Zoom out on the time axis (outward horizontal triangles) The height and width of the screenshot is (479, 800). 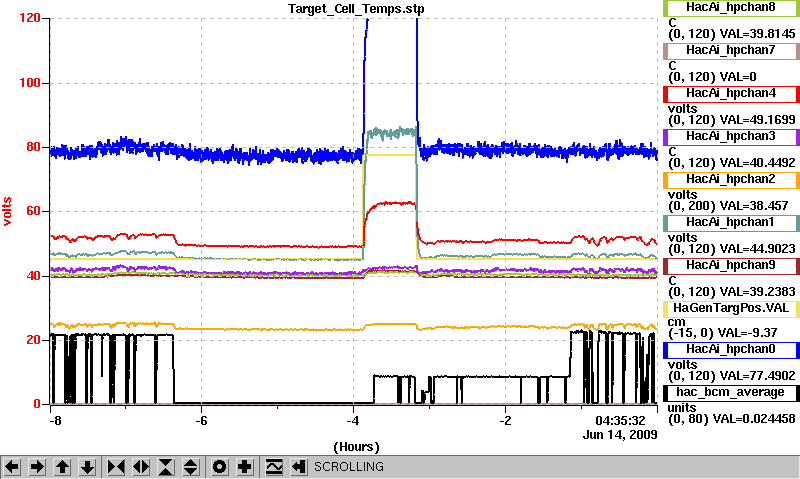[x=141, y=467]
